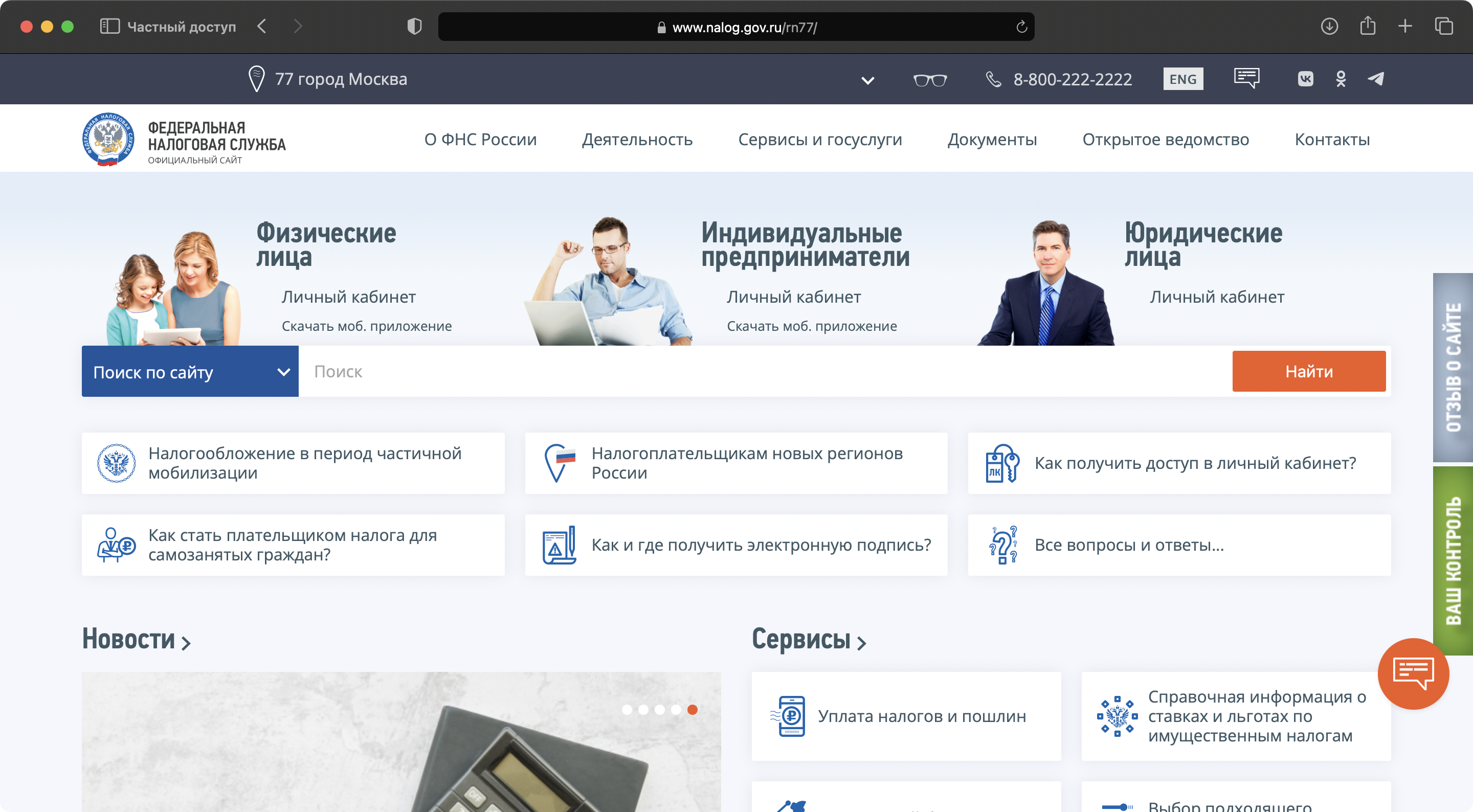Click the Safari share icon
Screen dimensions: 1473x812
click(1367, 26)
